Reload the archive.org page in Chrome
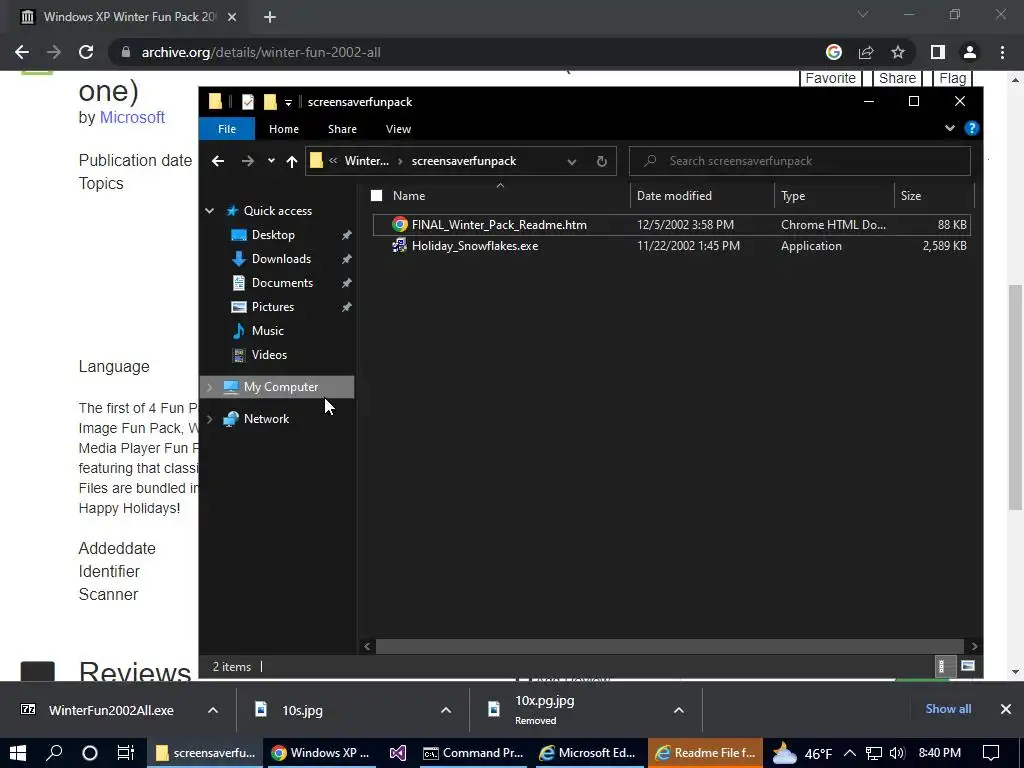Viewport: 1024px width, 768px height. click(x=86, y=52)
